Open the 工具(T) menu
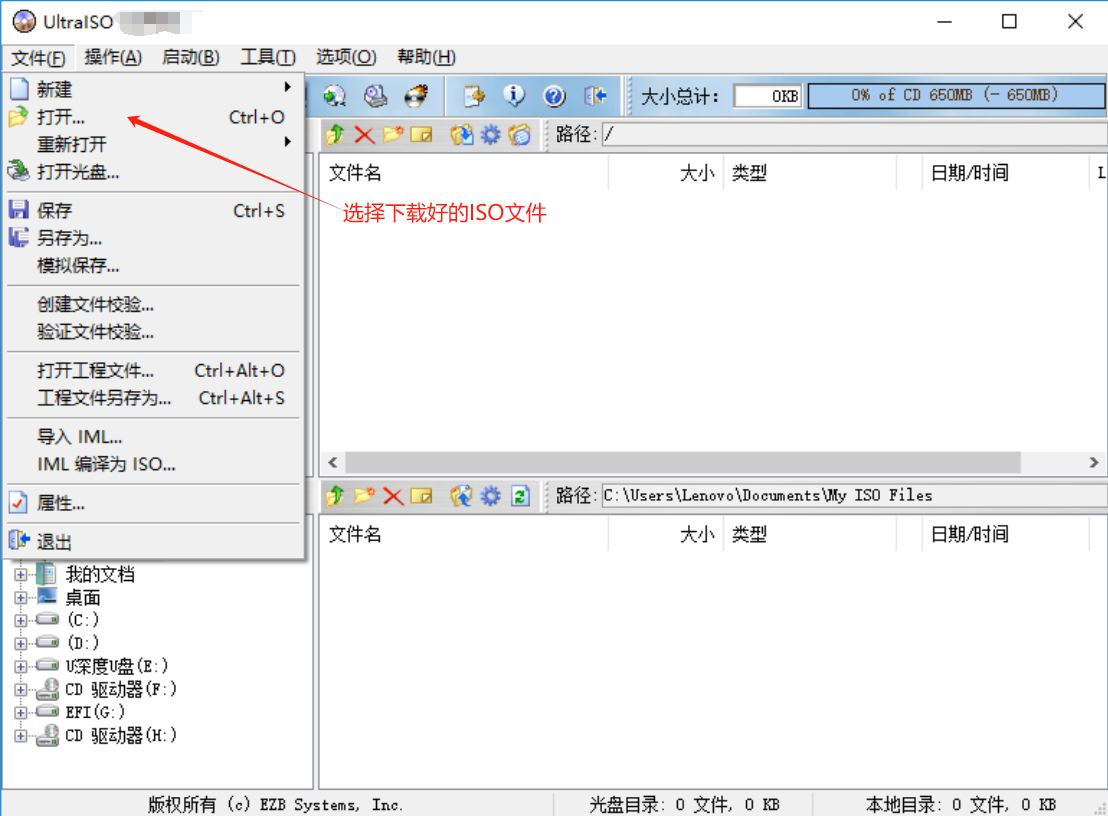The image size is (1108, 816). [268, 57]
